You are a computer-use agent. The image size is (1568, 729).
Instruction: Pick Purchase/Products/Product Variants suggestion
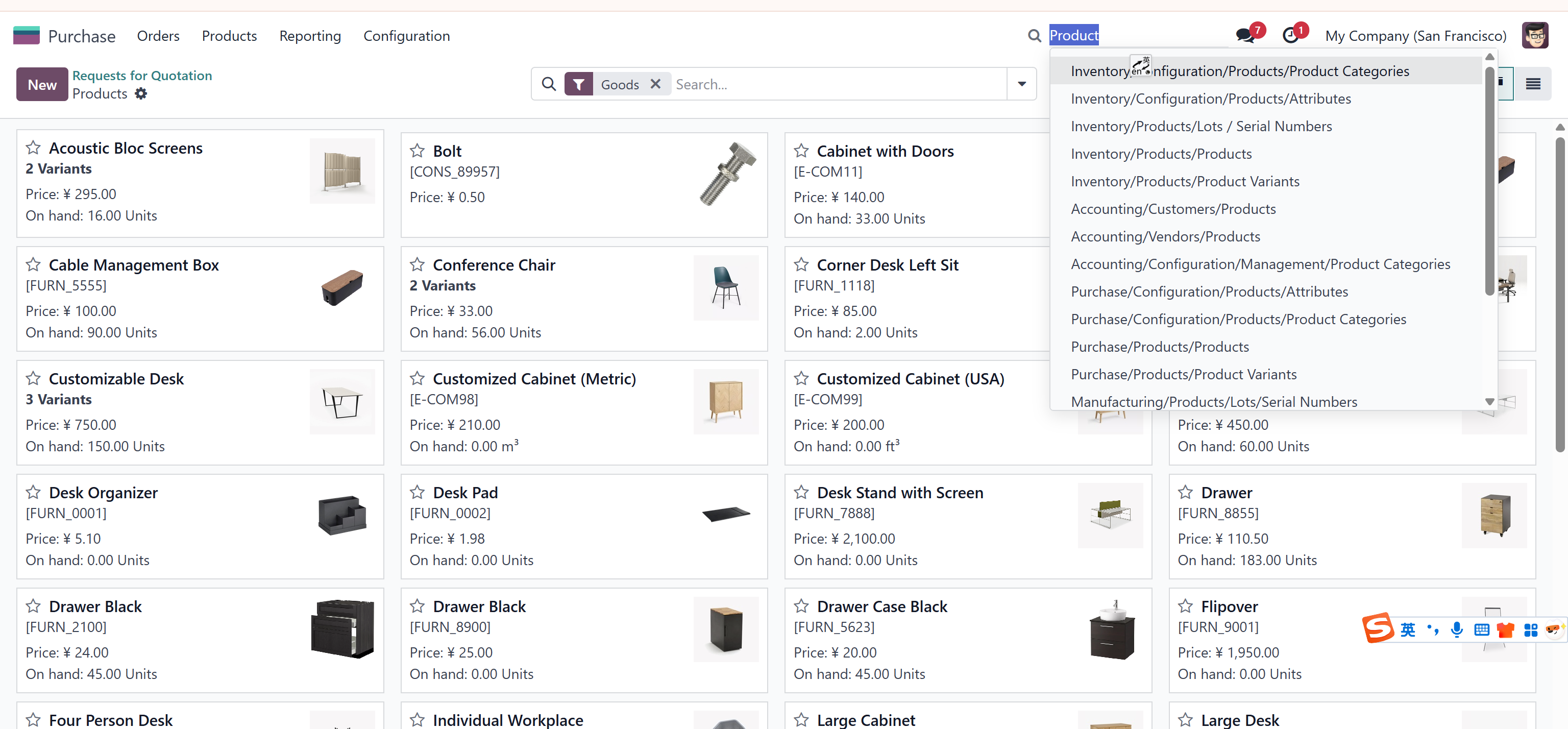click(1266, 375)
